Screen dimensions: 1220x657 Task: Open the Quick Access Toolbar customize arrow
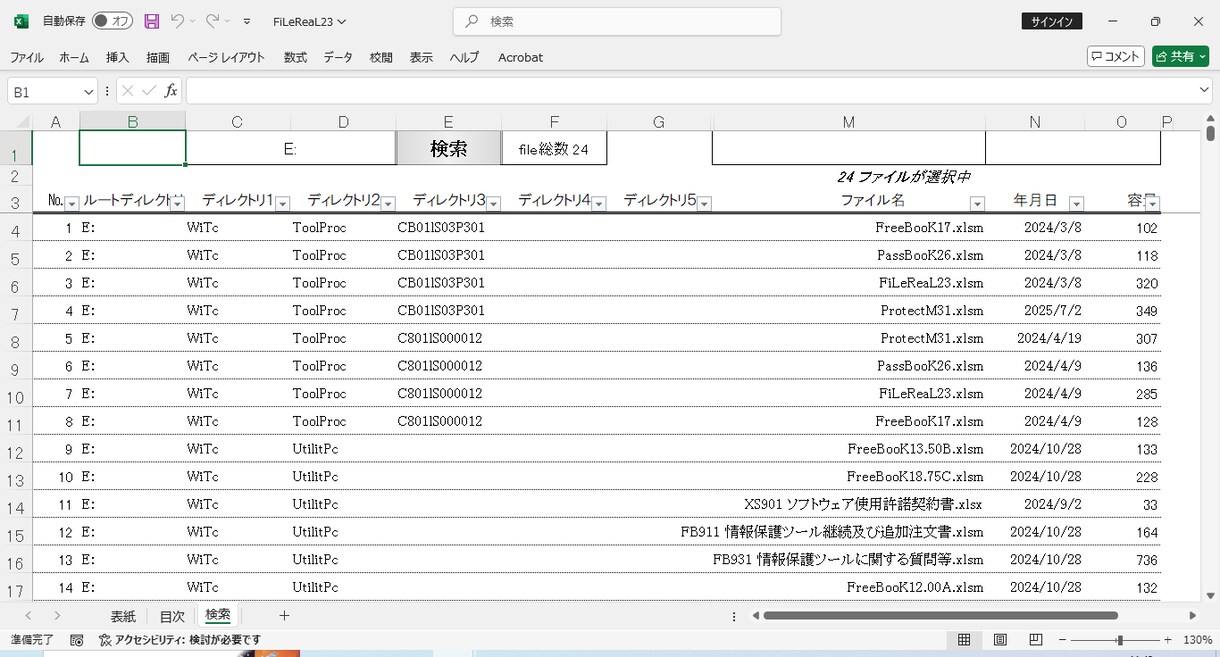tap(247, 22)
